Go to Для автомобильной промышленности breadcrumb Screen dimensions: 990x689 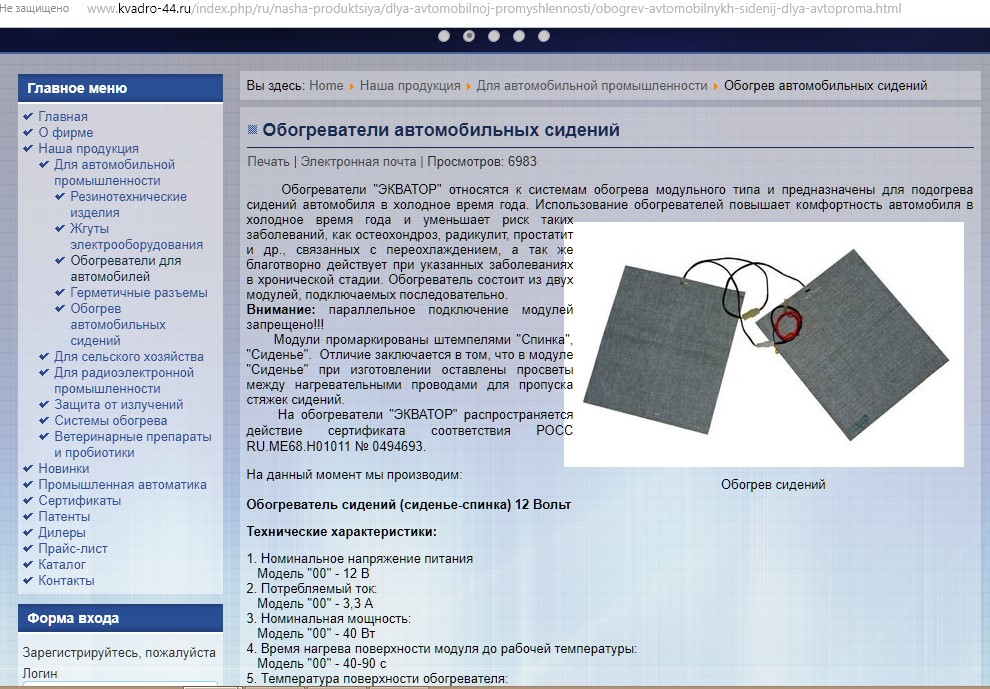592,85
